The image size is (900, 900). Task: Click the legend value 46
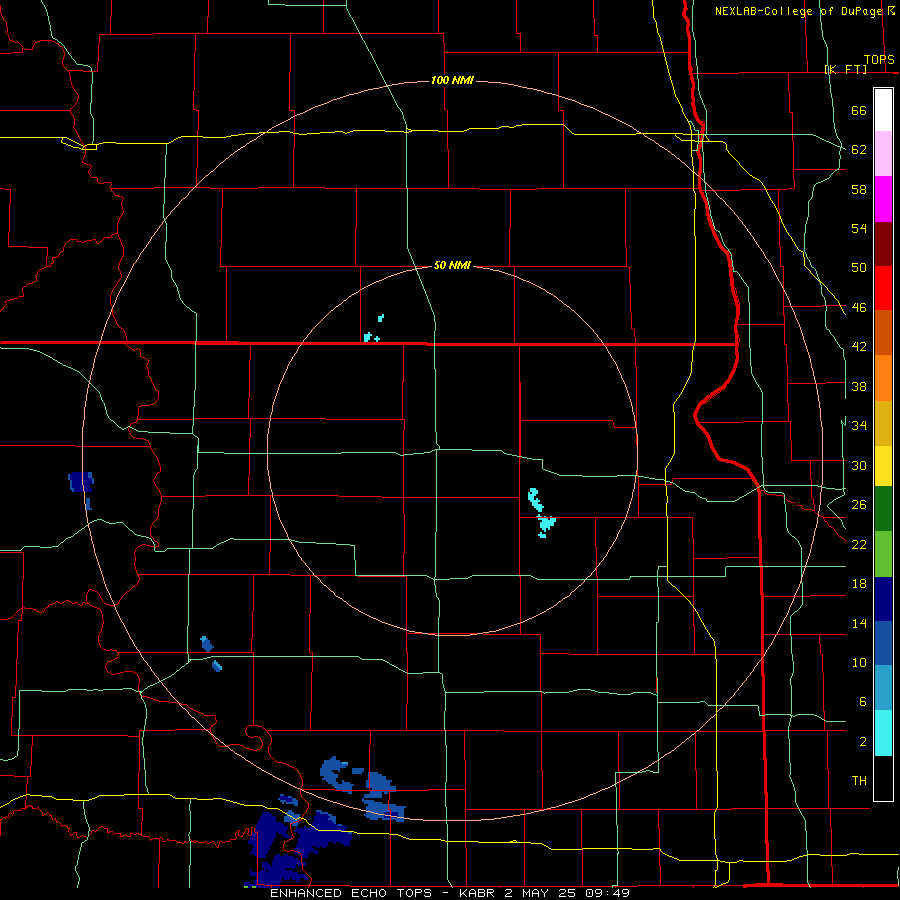coord(859,308)
